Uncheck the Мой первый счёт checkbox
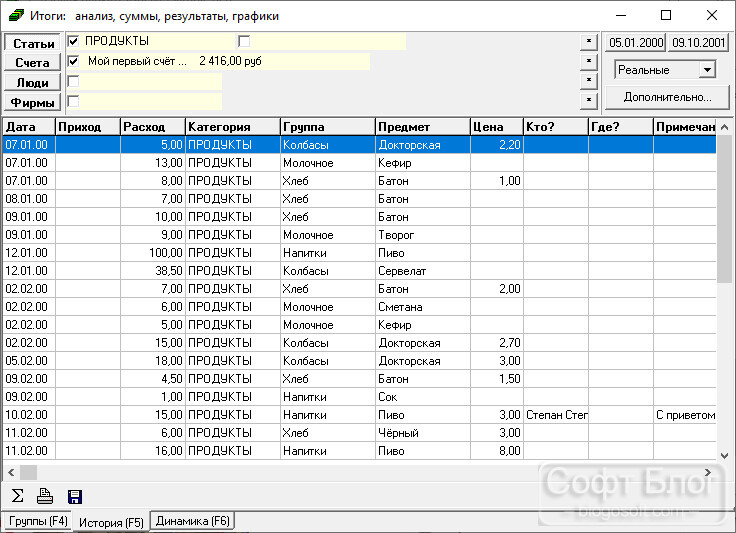Image resolution: width=736 pixels, height=533 pixels. point(73,61)
